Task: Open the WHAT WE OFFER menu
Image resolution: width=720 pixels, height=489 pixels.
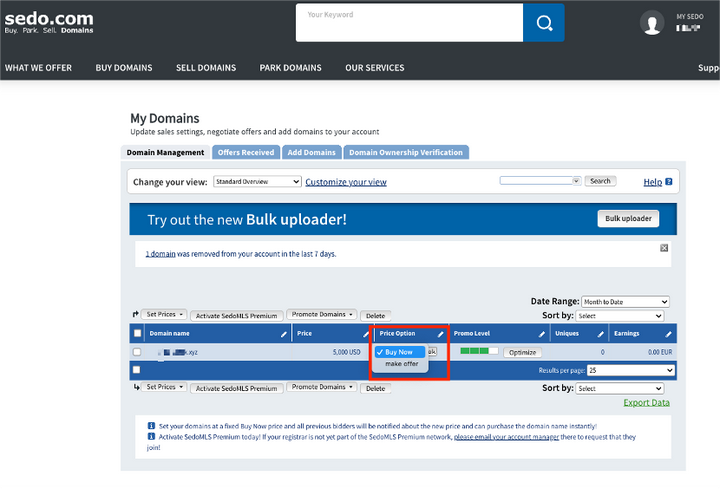Action: tap(39, 68)
